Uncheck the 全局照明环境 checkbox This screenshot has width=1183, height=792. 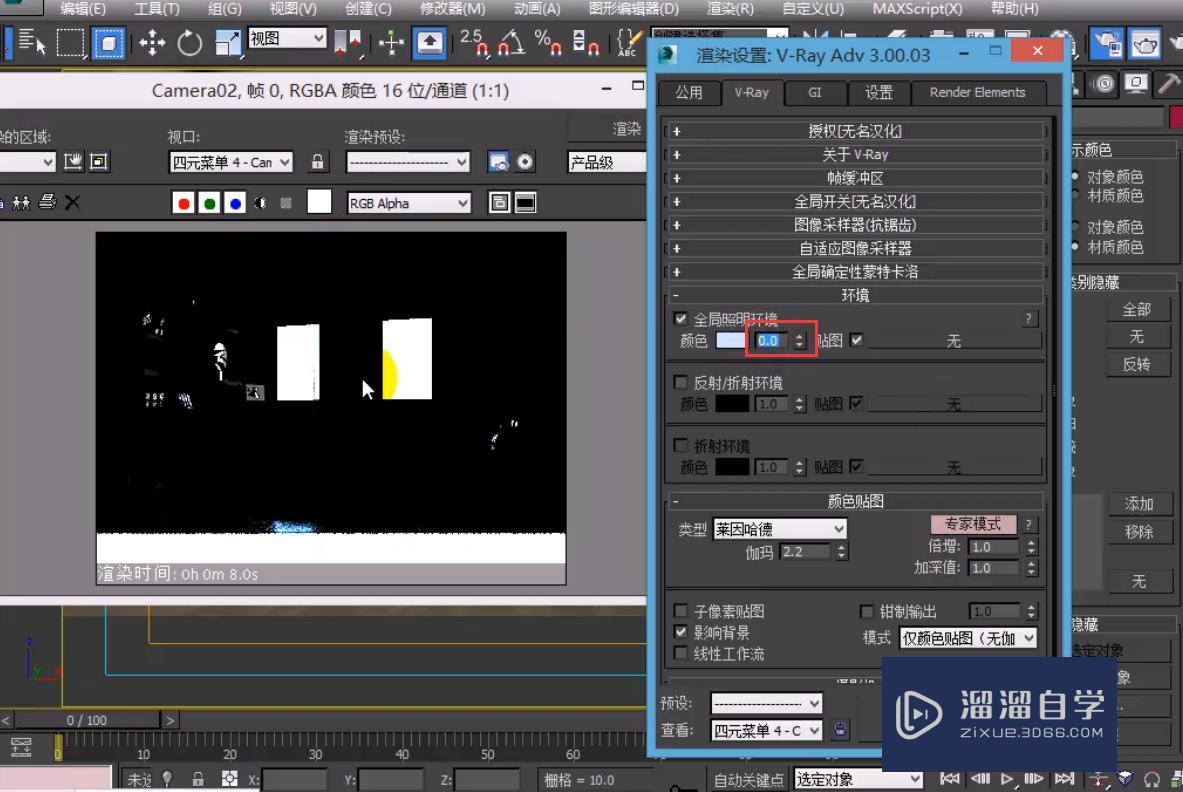click(x=681, y=319)
